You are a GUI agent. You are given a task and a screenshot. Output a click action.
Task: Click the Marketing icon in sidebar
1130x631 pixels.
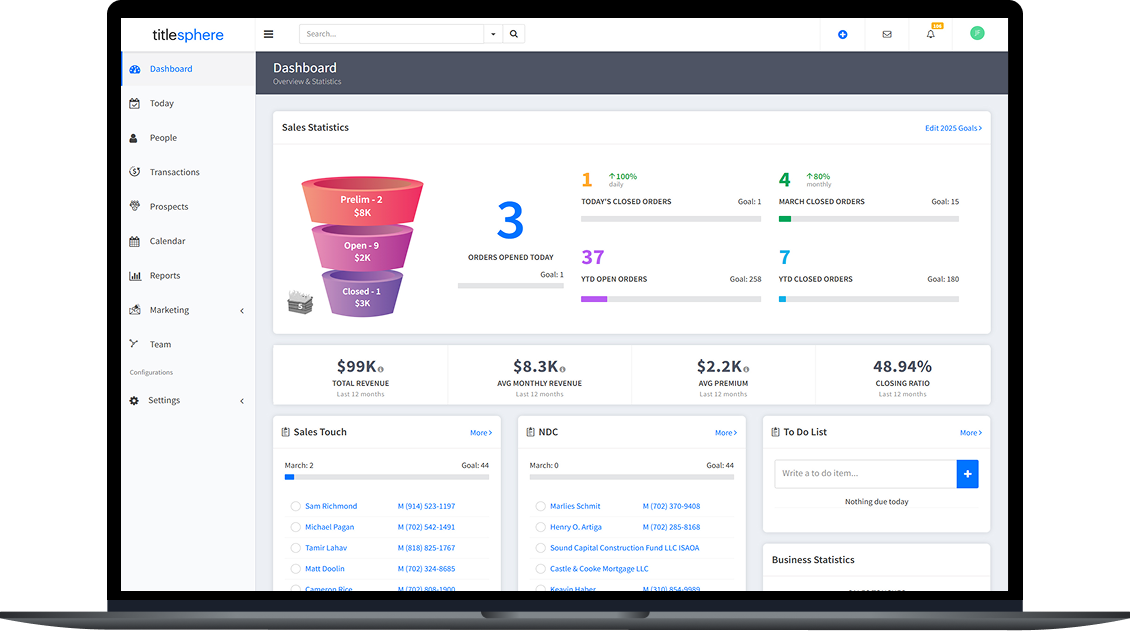point(135,310)
